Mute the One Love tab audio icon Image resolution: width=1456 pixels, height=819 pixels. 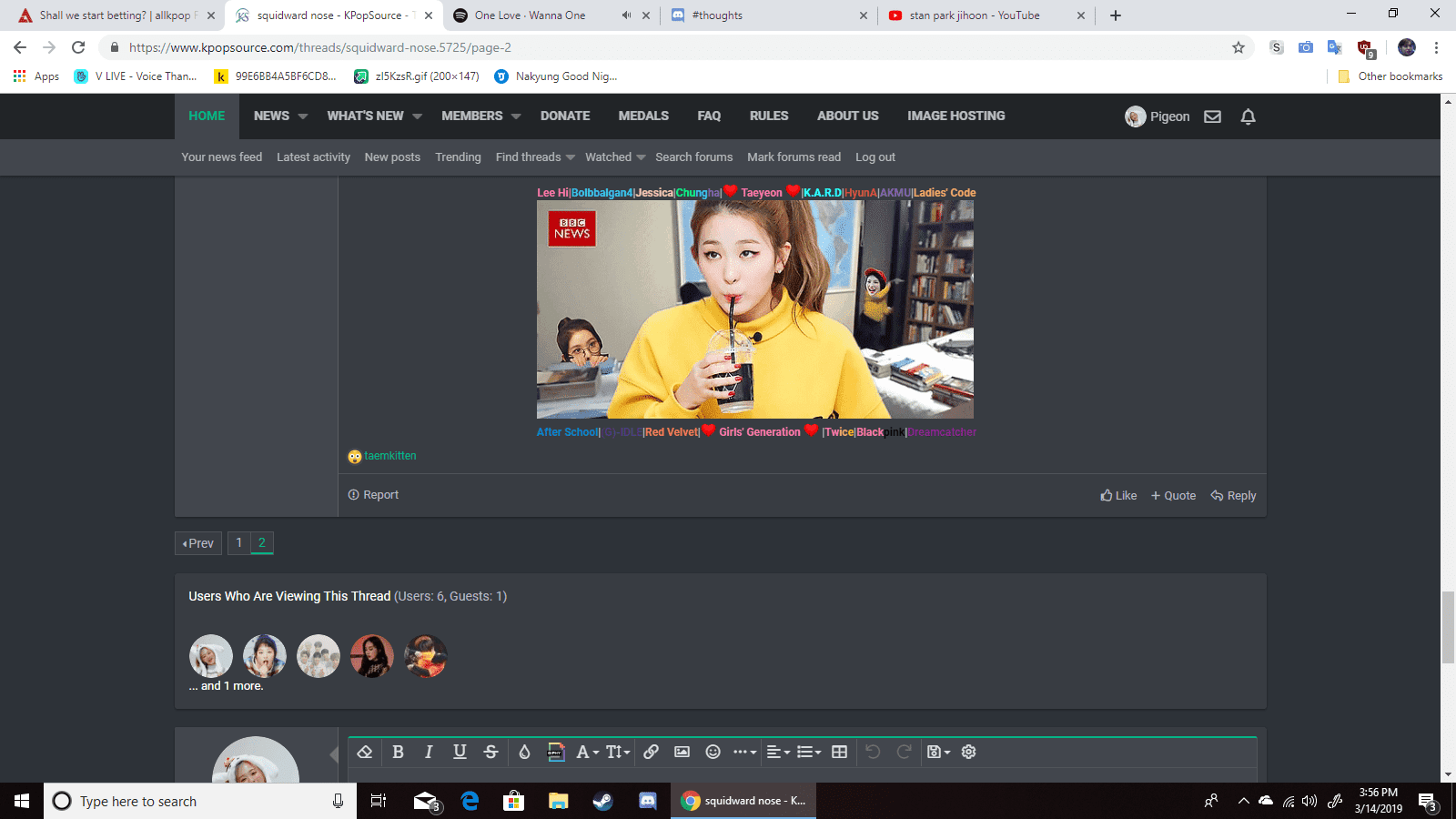point(626,15)
